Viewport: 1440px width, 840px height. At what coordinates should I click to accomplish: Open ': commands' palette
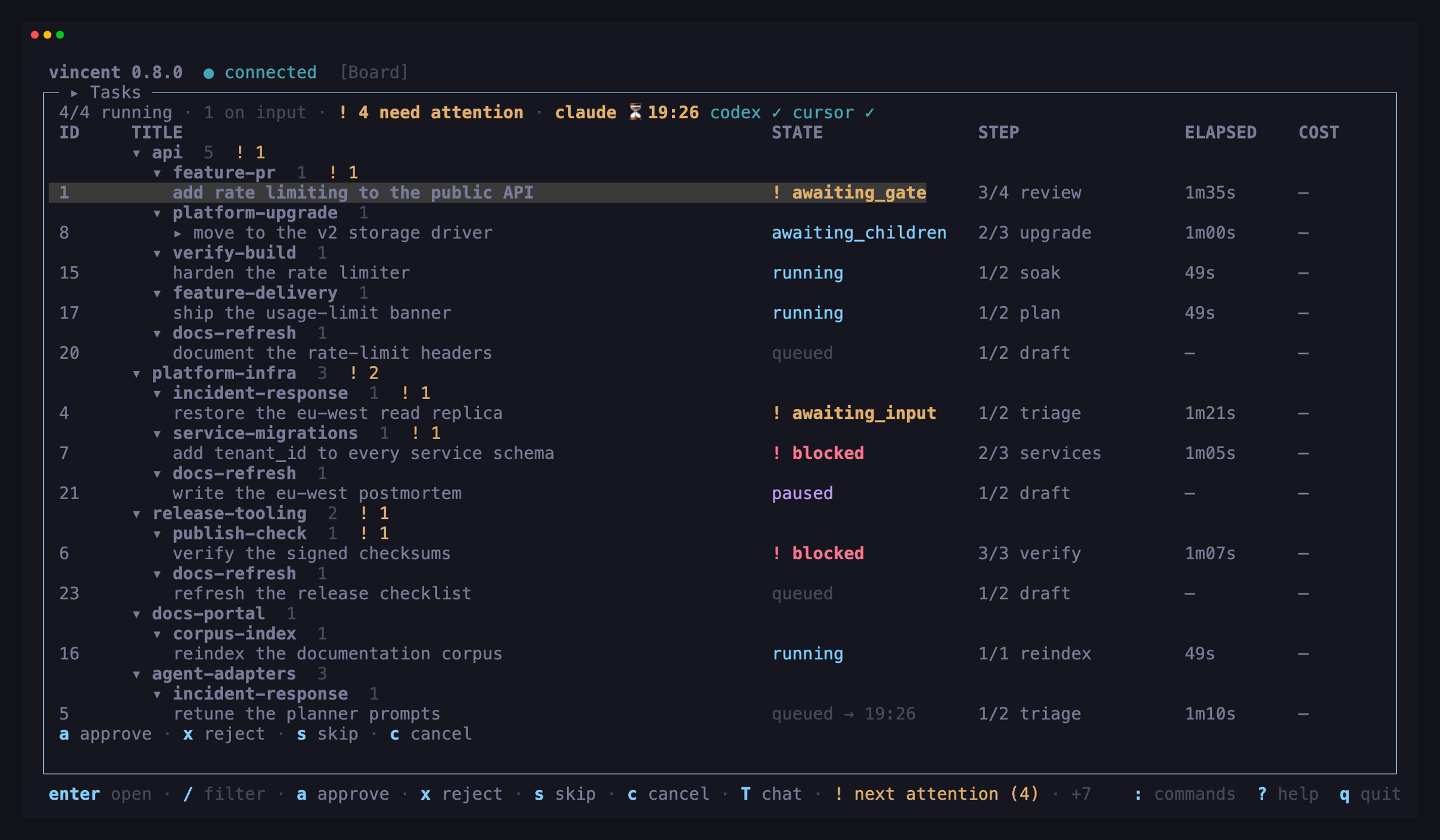[1184, 794]
